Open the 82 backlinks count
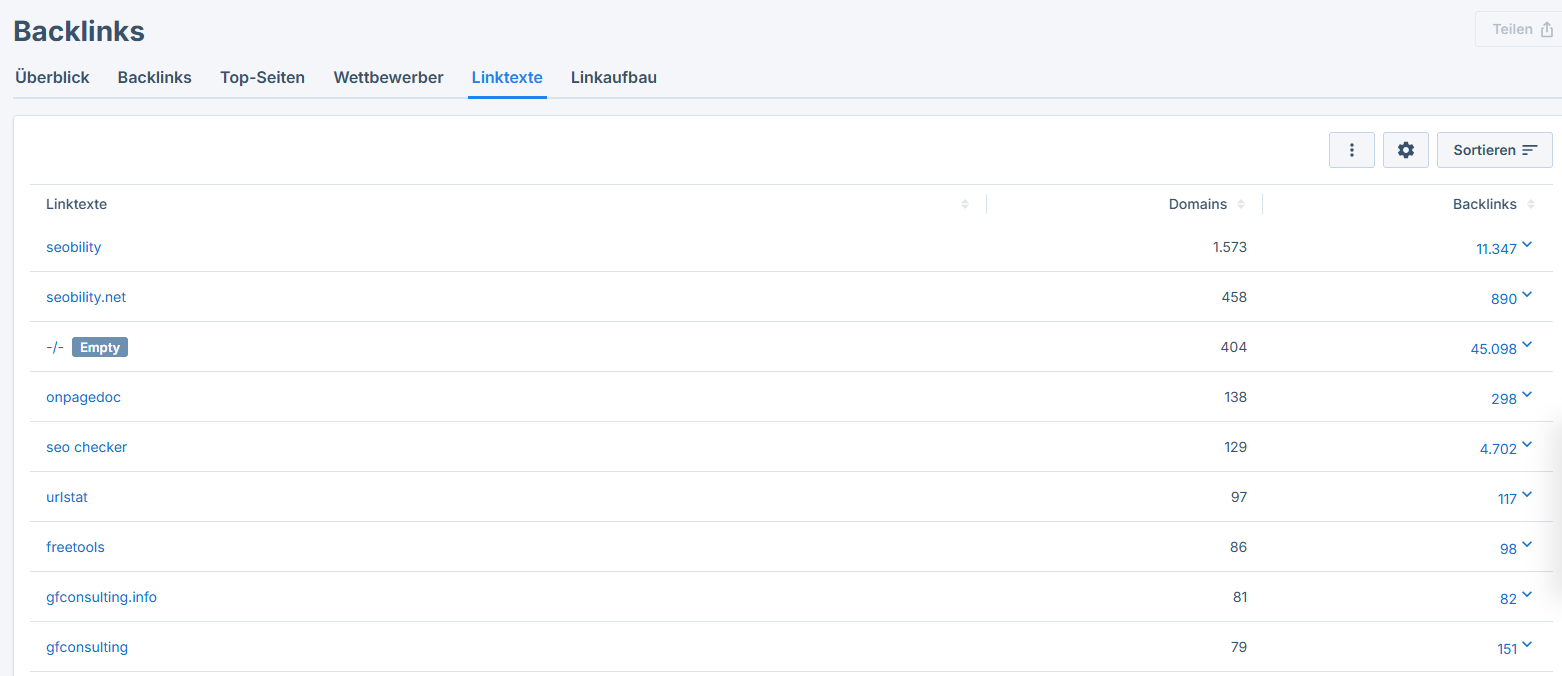 [1508, 599]
